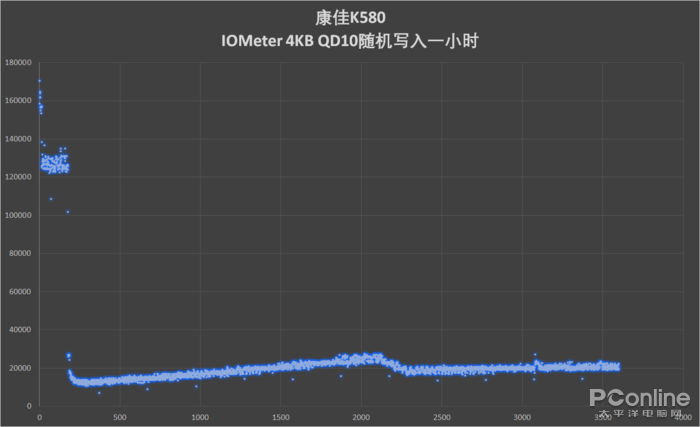Select the 140000 y-axis value

point(20,138)
